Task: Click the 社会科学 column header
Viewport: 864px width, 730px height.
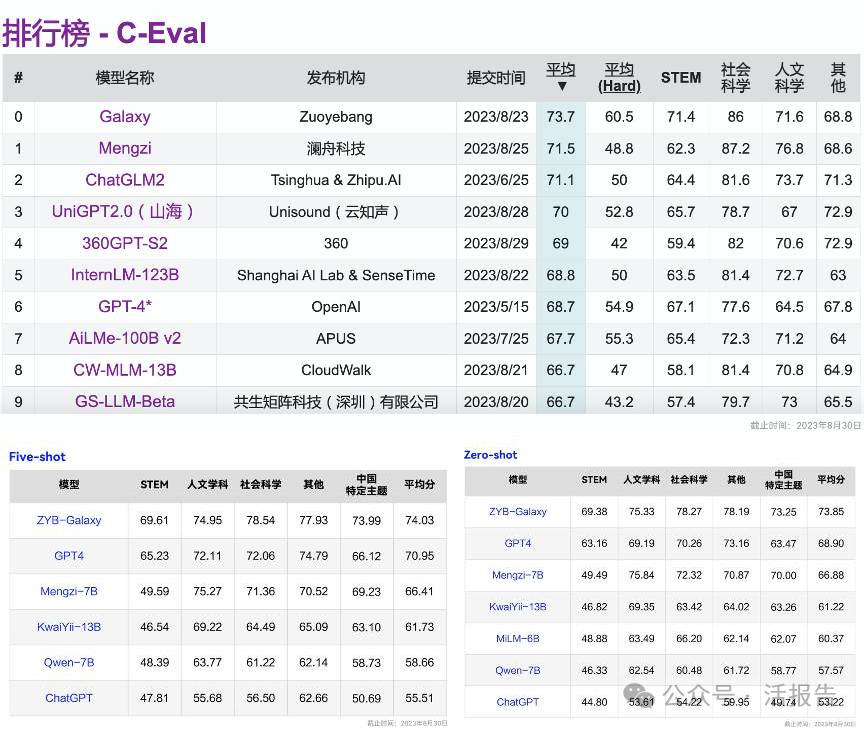Action: pyautogui.click(x=736, y=78)
